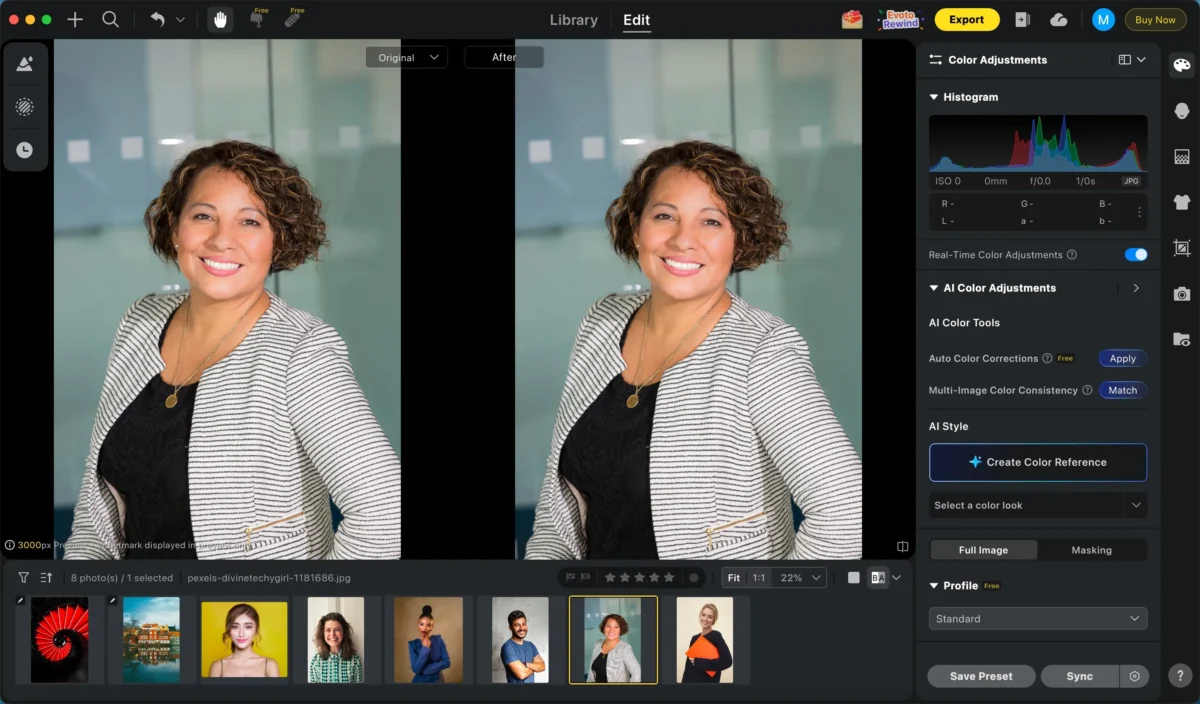Image resolution: width=1200 pixels, height=704 pixels.
Task: Open the Select a color look dropdown
Action: [x=1037, y=506]
